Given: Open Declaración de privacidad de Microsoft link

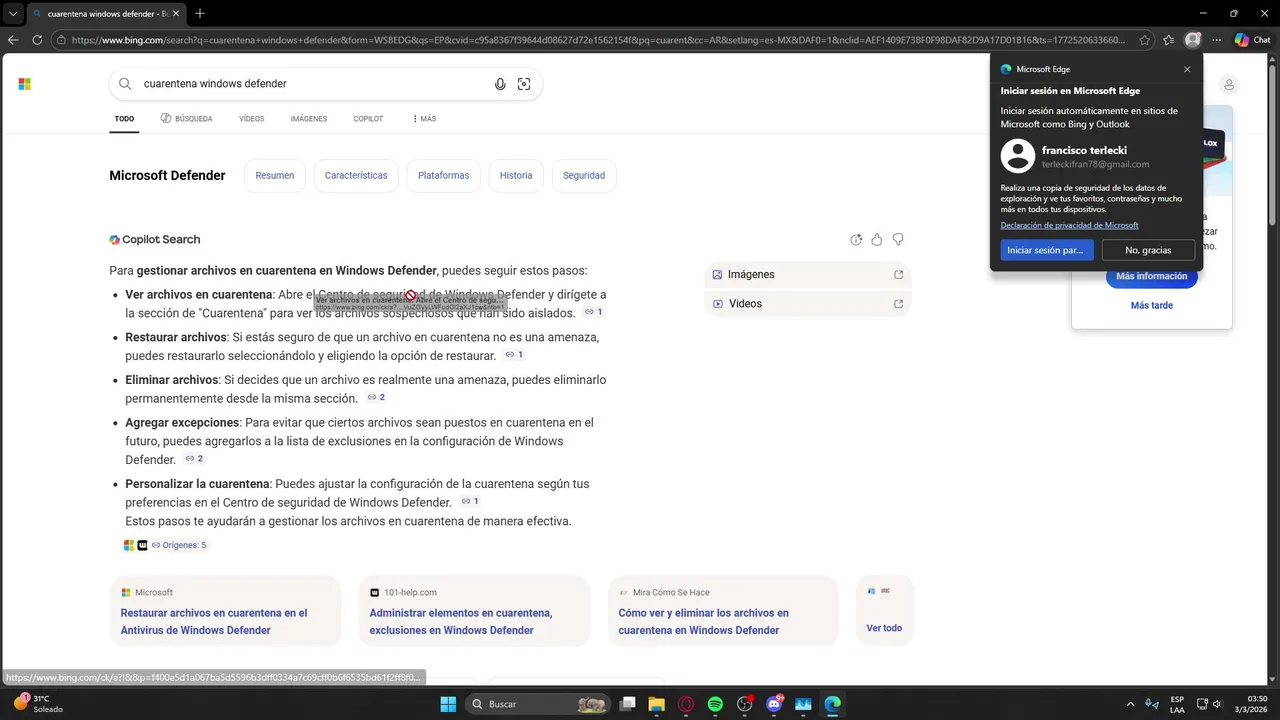Looking at the screenshot, I should [1069, 226].
